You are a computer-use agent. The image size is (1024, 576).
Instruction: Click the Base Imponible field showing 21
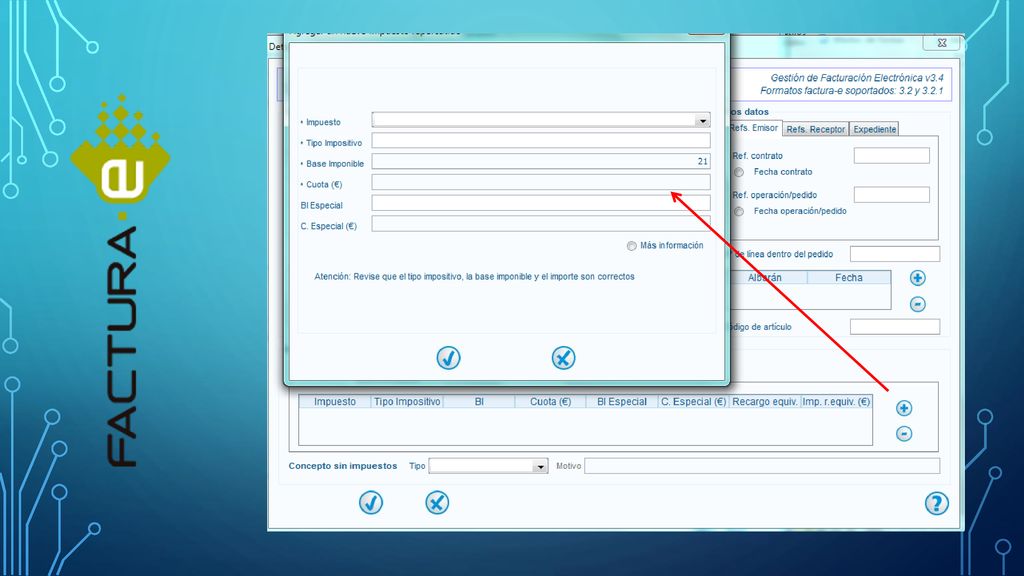541,161
